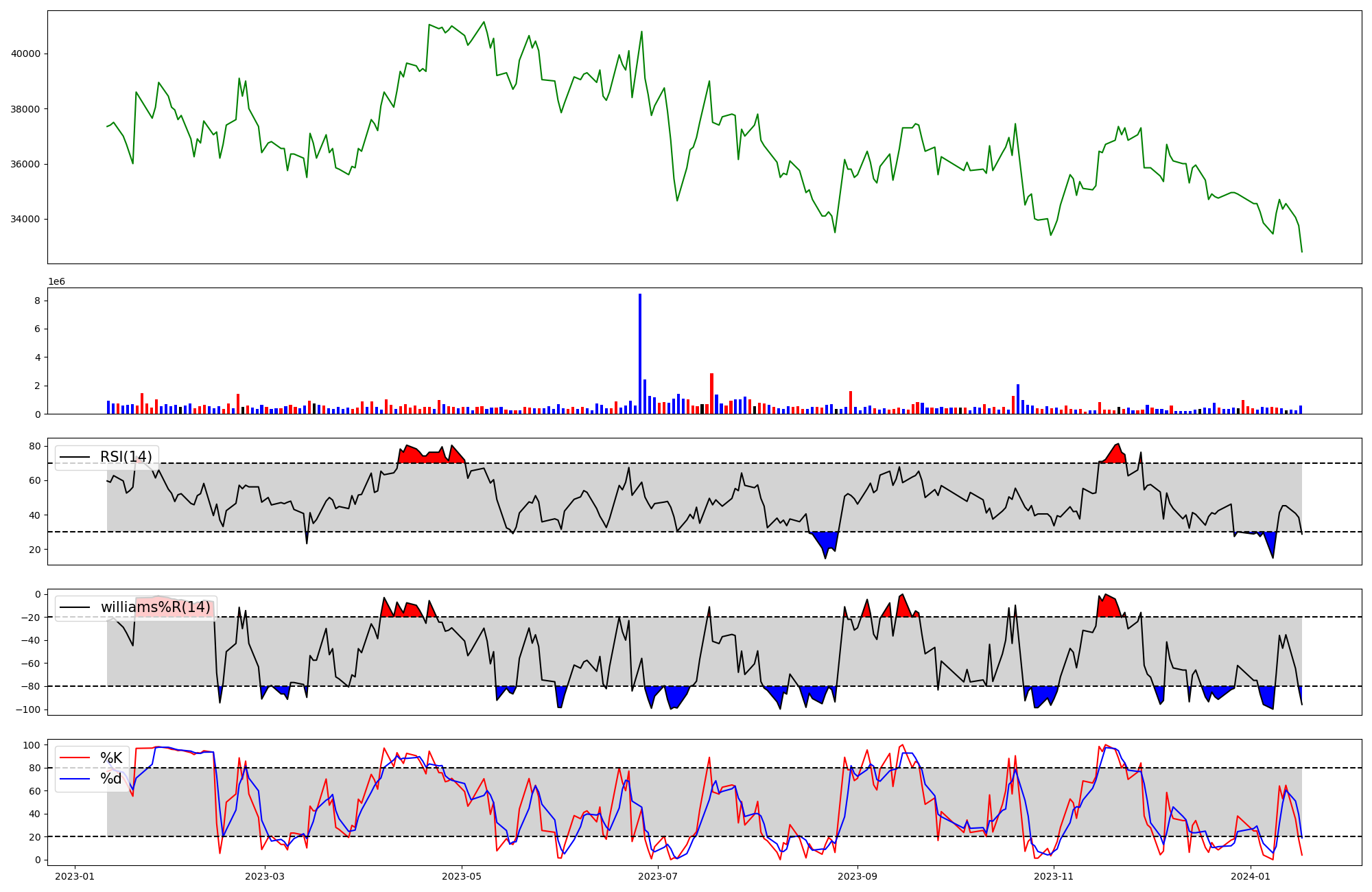Click the 2023-03 x-axis date label

264,876
